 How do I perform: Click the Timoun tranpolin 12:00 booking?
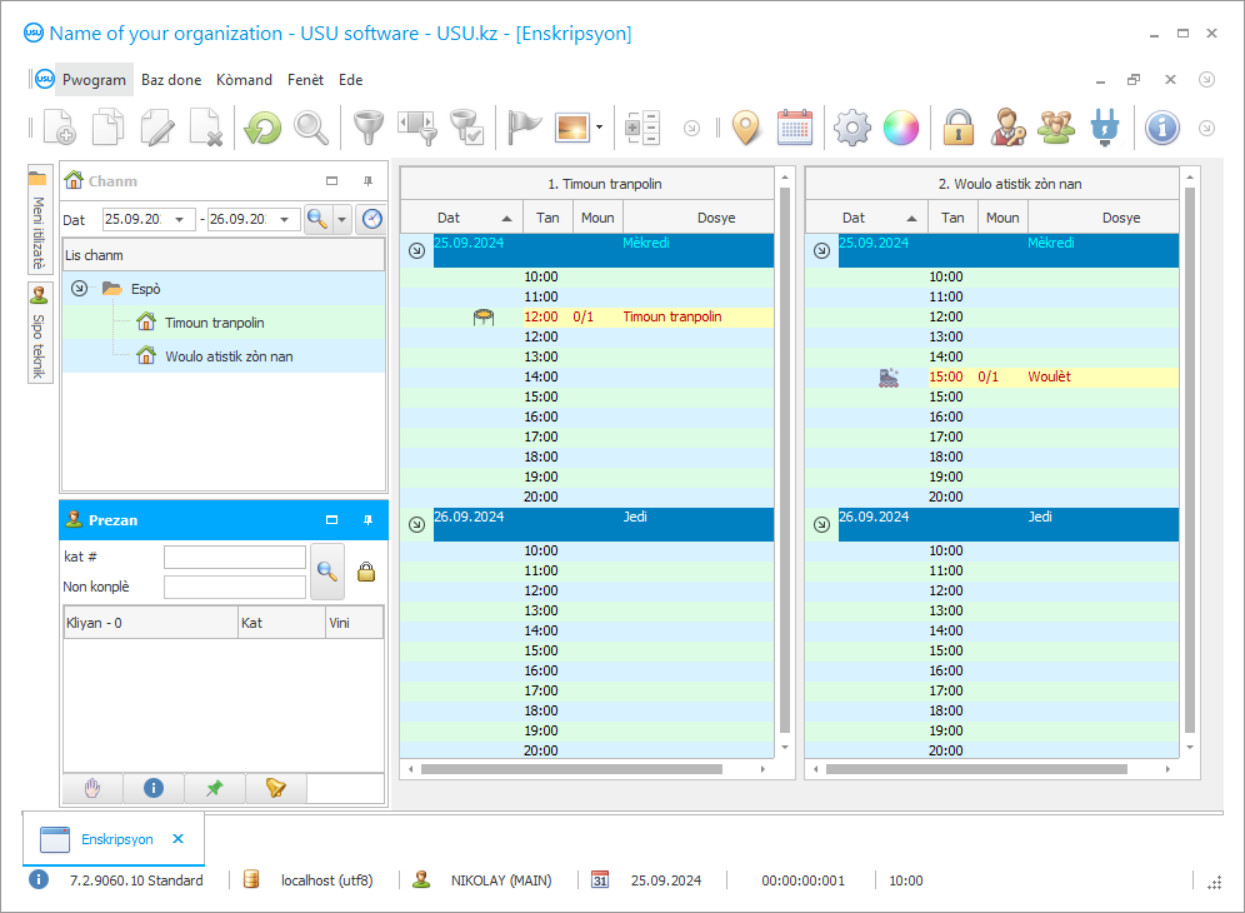click(x=671, y=317)
